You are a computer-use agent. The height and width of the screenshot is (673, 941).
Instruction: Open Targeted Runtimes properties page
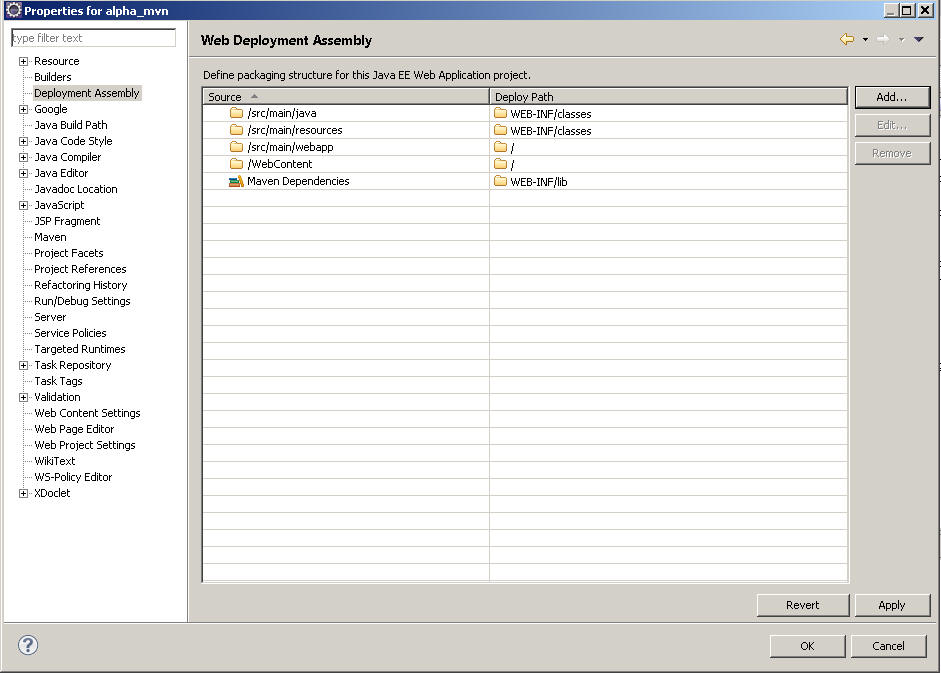79,349
